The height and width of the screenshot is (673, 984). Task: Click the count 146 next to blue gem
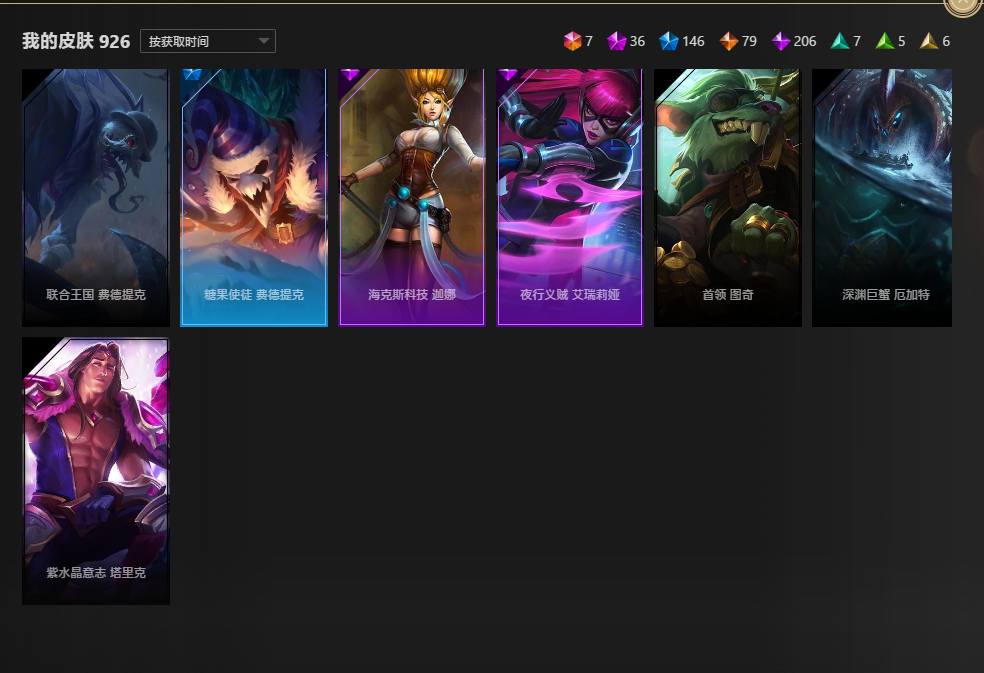click(693, 41)
